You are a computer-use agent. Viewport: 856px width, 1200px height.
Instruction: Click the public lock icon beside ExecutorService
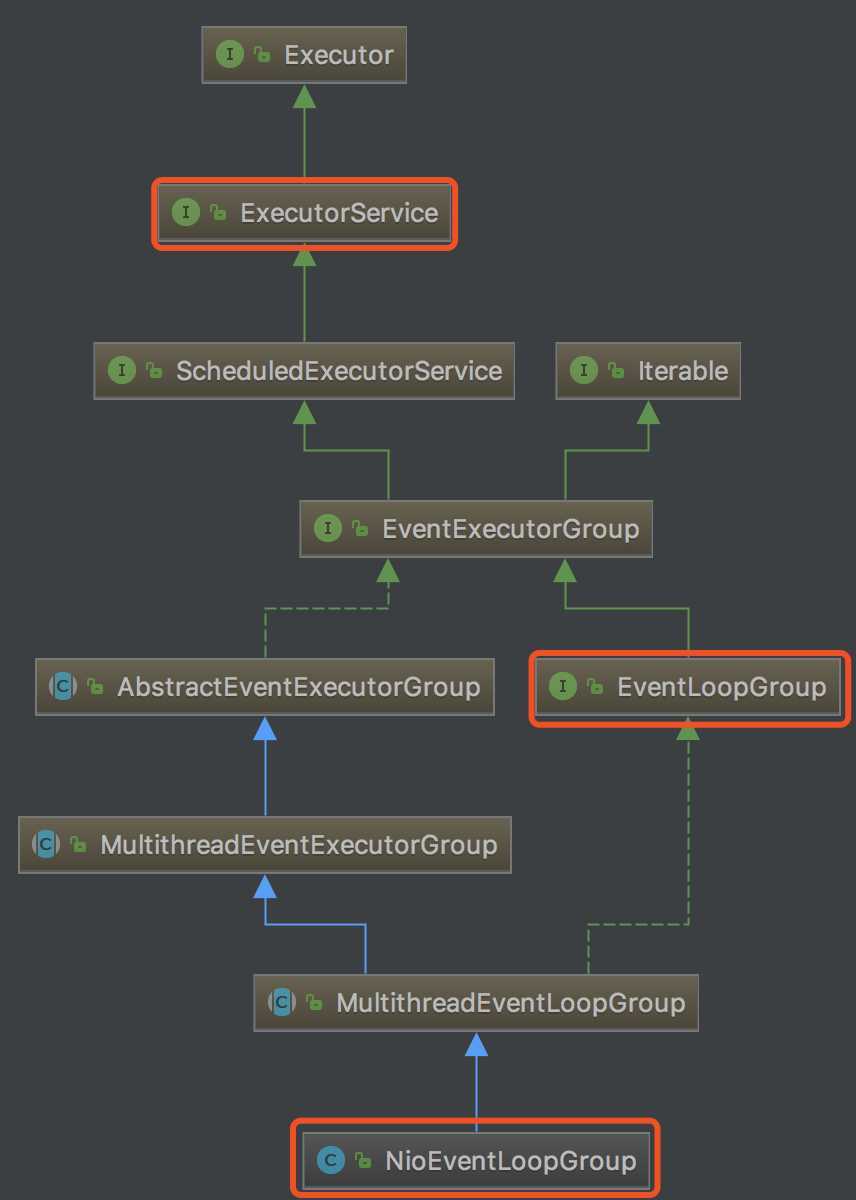point(218,214)
